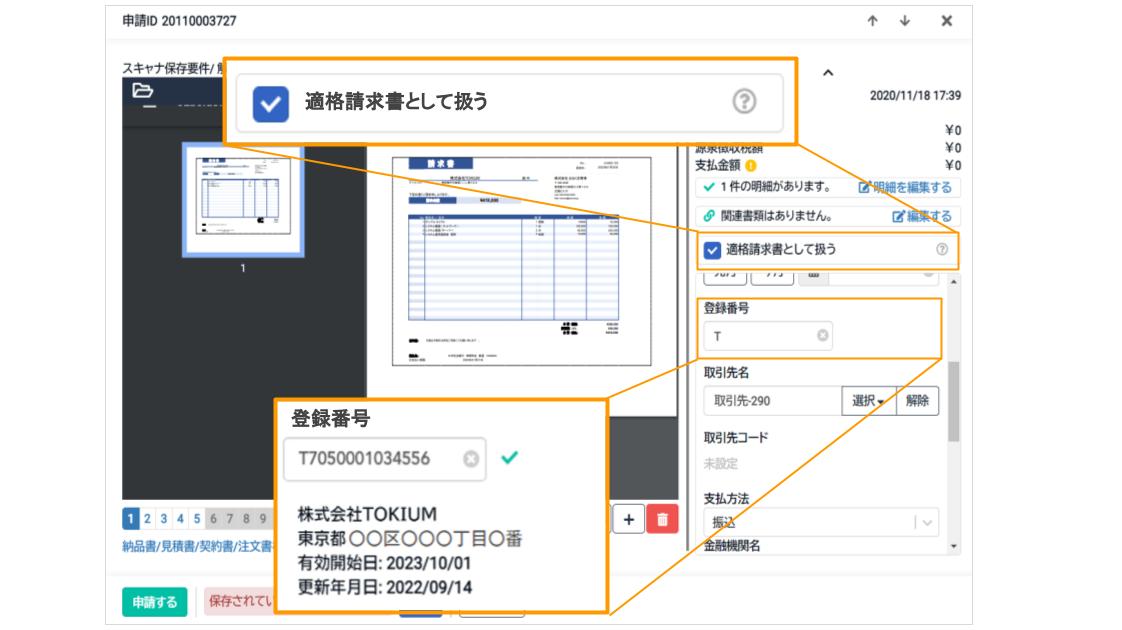The height and width of the screenshot is (630, 1122).
Task: Click the help icon in enlarged 適格請求書 callout
Action: click(x=745, y=101)
